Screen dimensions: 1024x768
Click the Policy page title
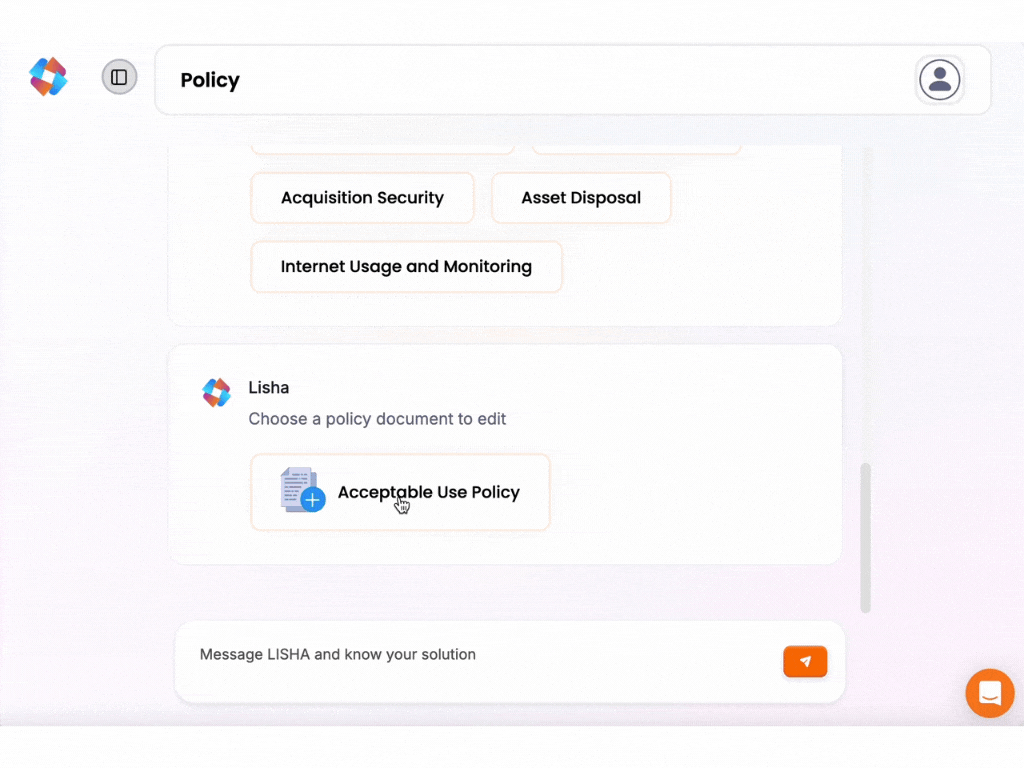(210, 80)
